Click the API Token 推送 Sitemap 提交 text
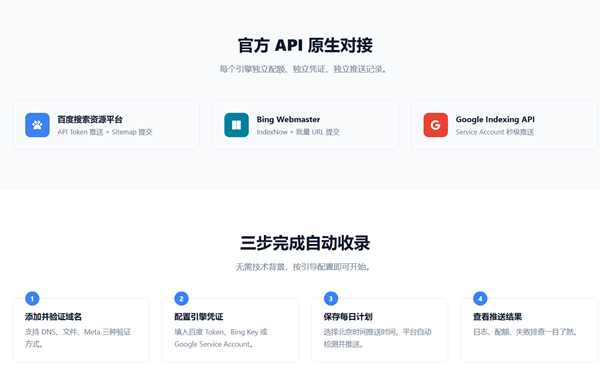The width and height of the screenshot is (600, 371). click(105, 132)
